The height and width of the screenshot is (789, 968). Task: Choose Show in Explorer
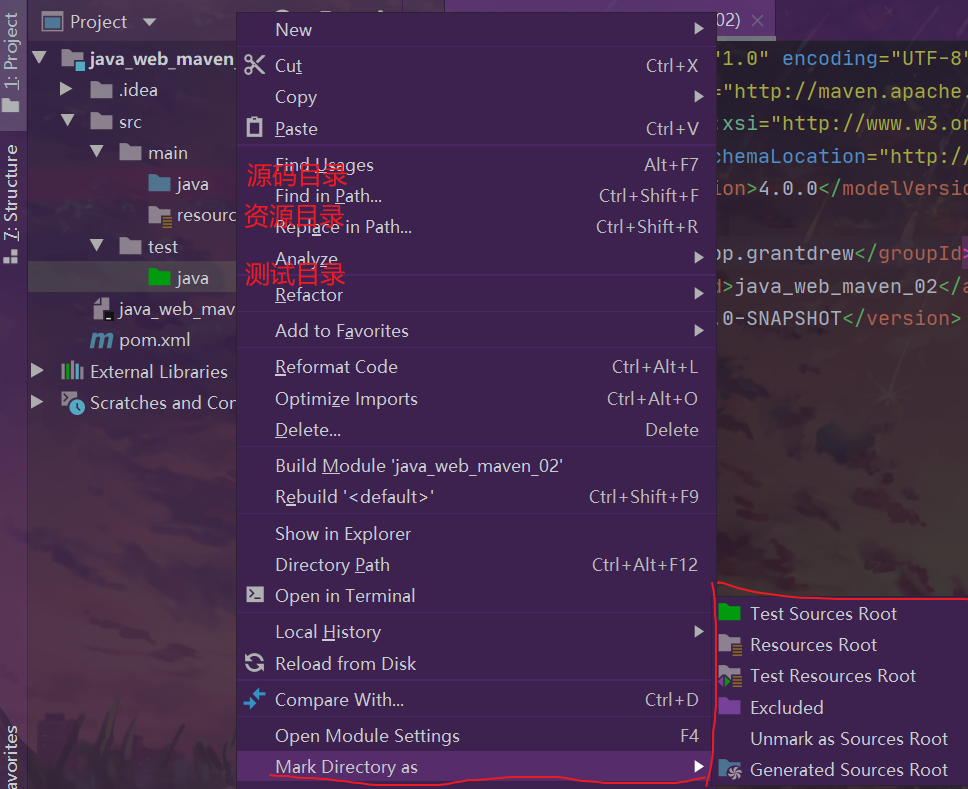476,533
